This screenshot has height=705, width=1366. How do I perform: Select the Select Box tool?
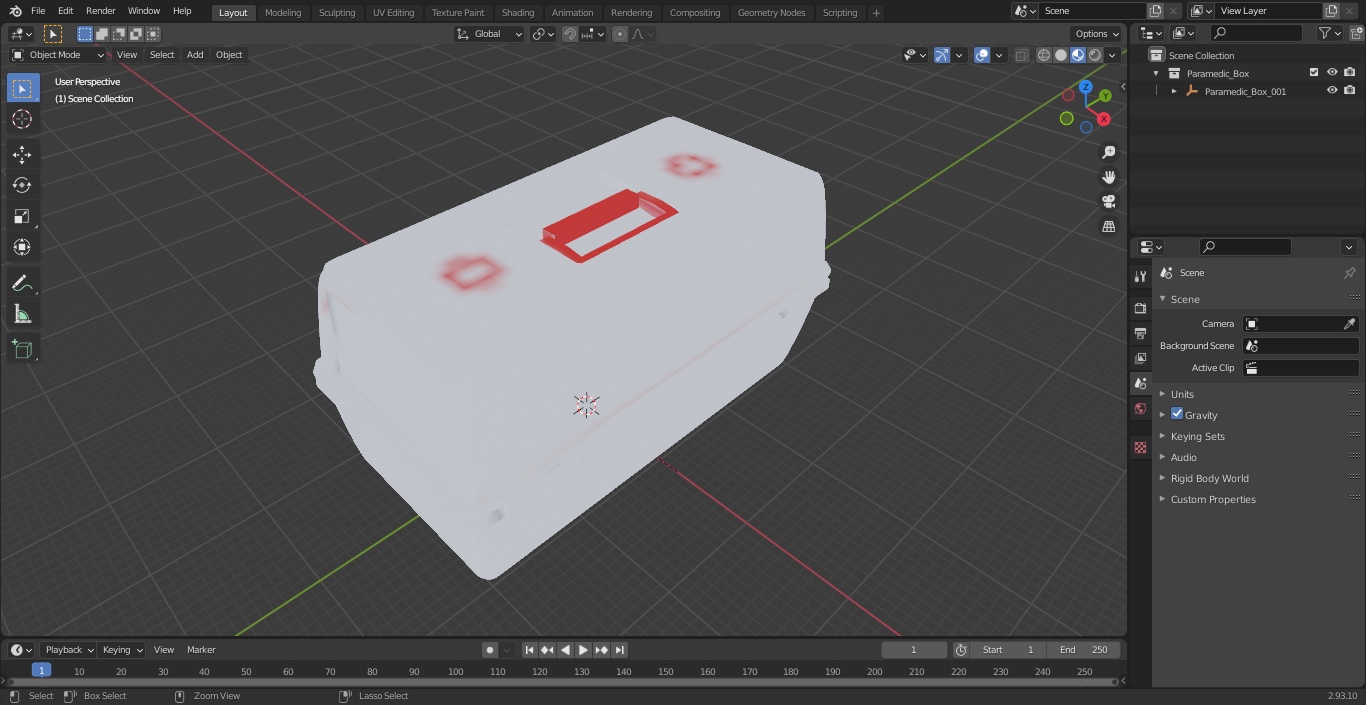[22, 89]
